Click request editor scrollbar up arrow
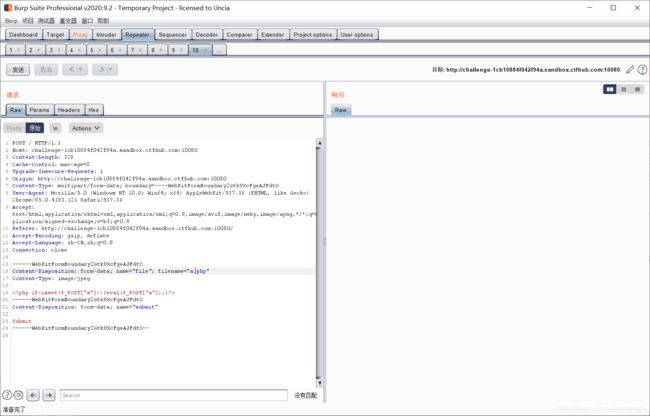 point(319,143)
